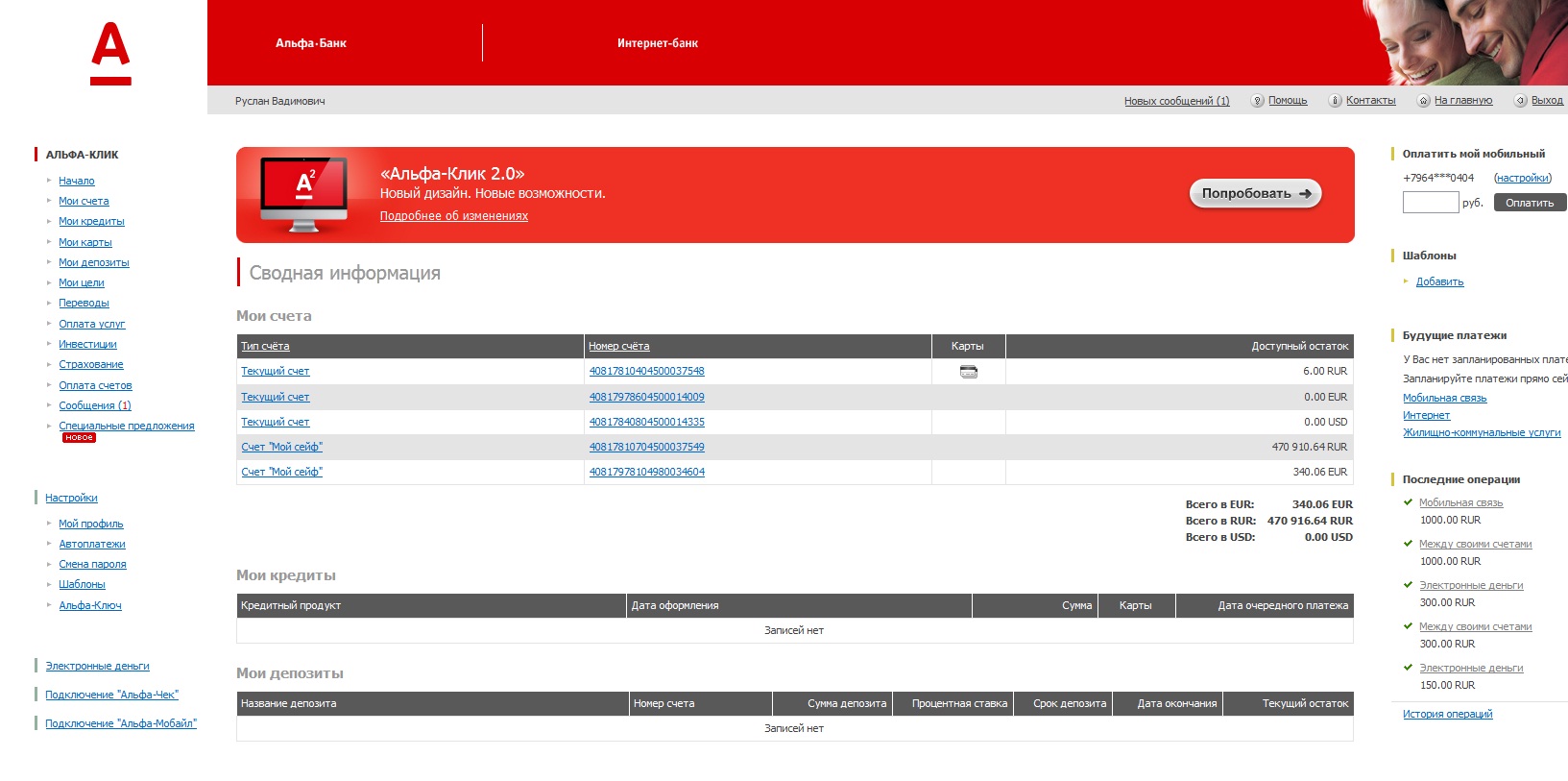The width and height of the screenshot is (1568, 781).
Task: Click the Попробовать button
Action: coord(1256,194)
